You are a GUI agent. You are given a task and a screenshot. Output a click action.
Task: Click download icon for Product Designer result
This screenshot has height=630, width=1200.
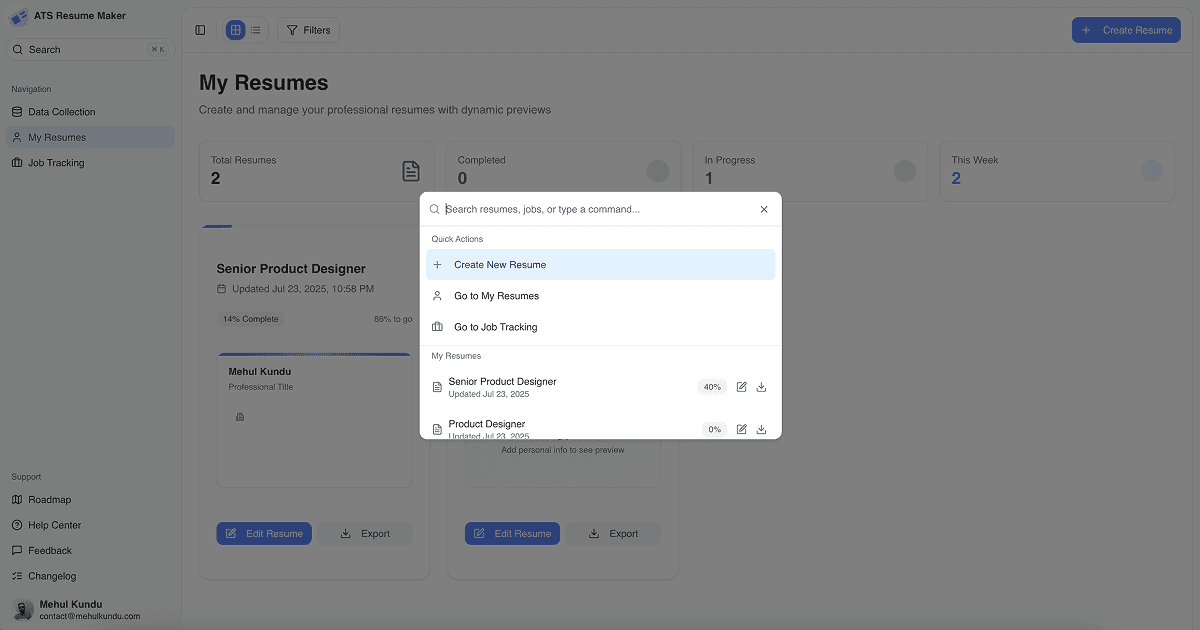761,429
